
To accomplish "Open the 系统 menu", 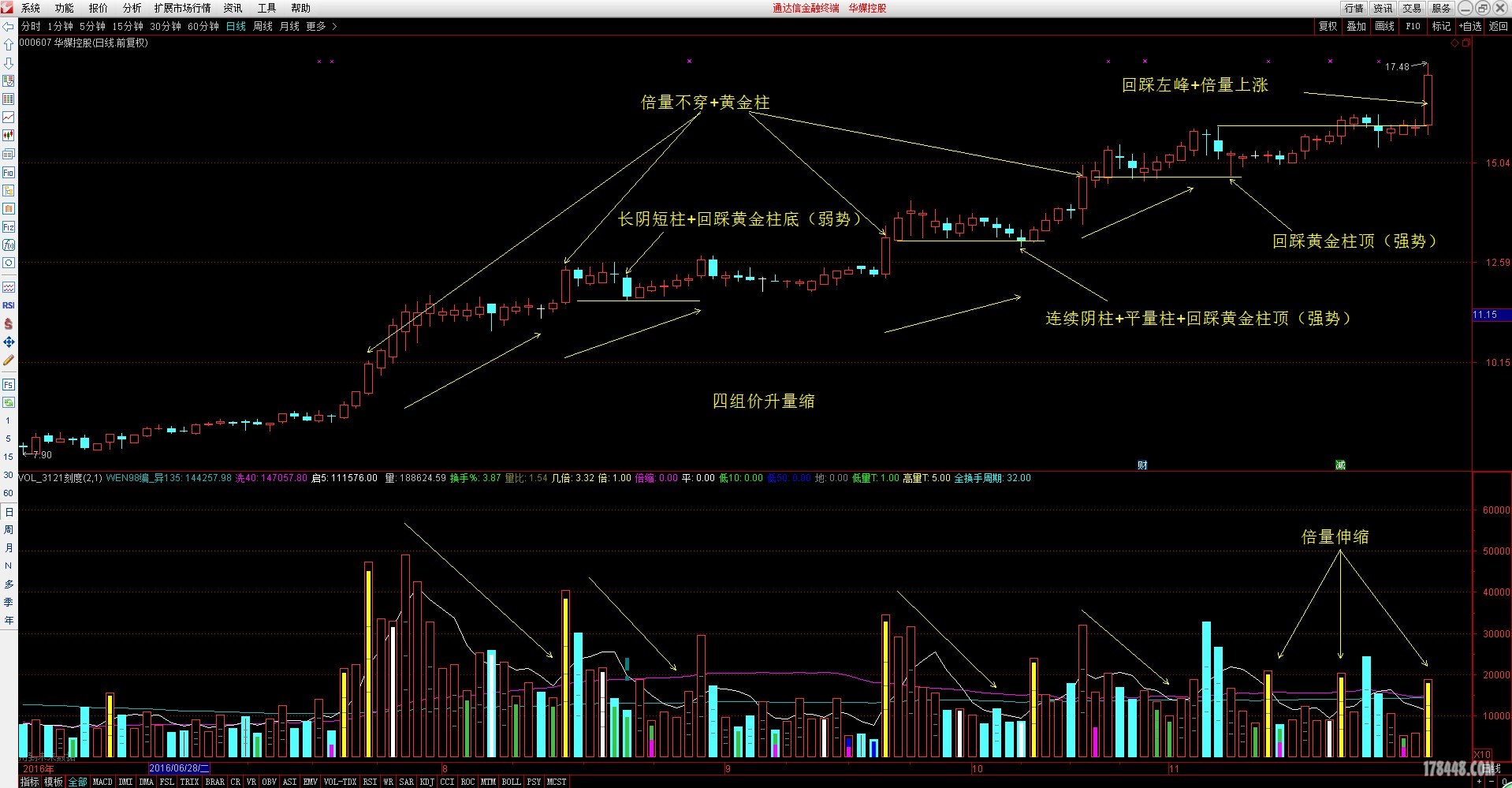I will coord(31,8).
